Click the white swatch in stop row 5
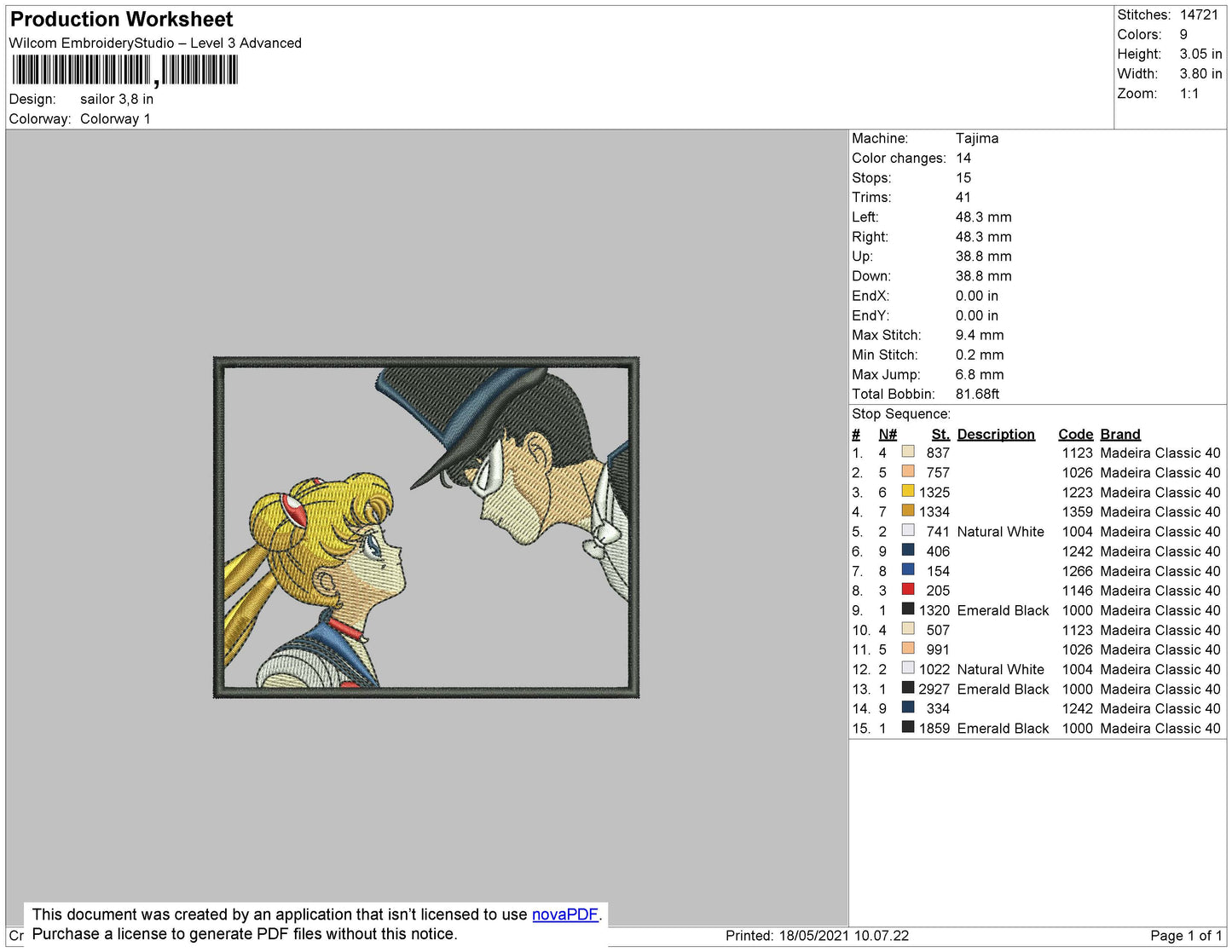 pos(908,530)
